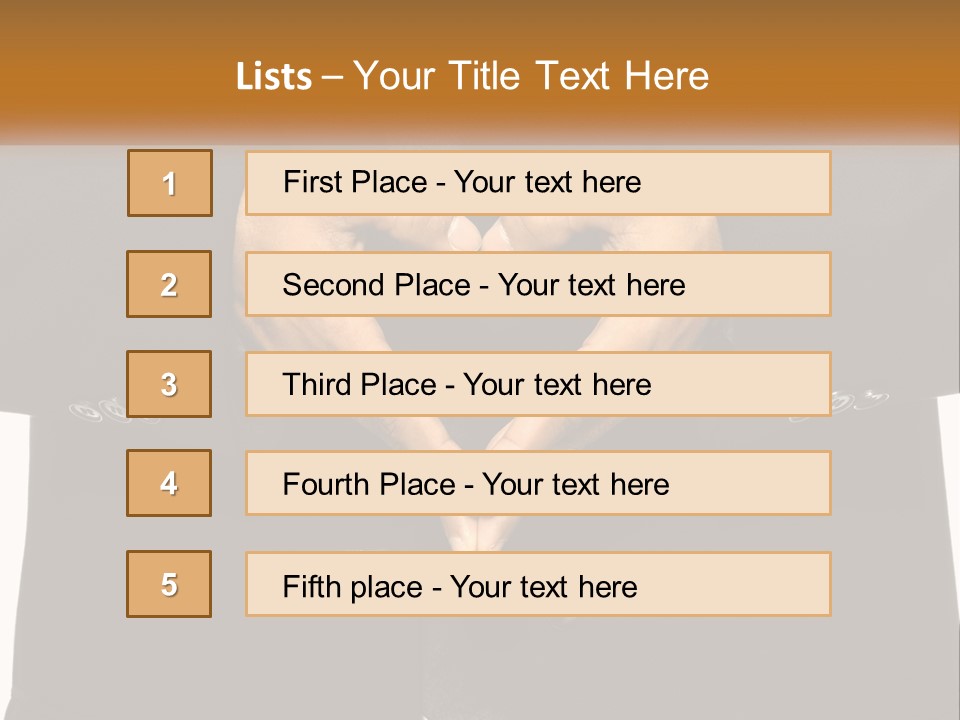This screenshot has height=720, width=960.
Task: Click the 'First Place - Your text here' bar
Action: click(x=538, y=183)
